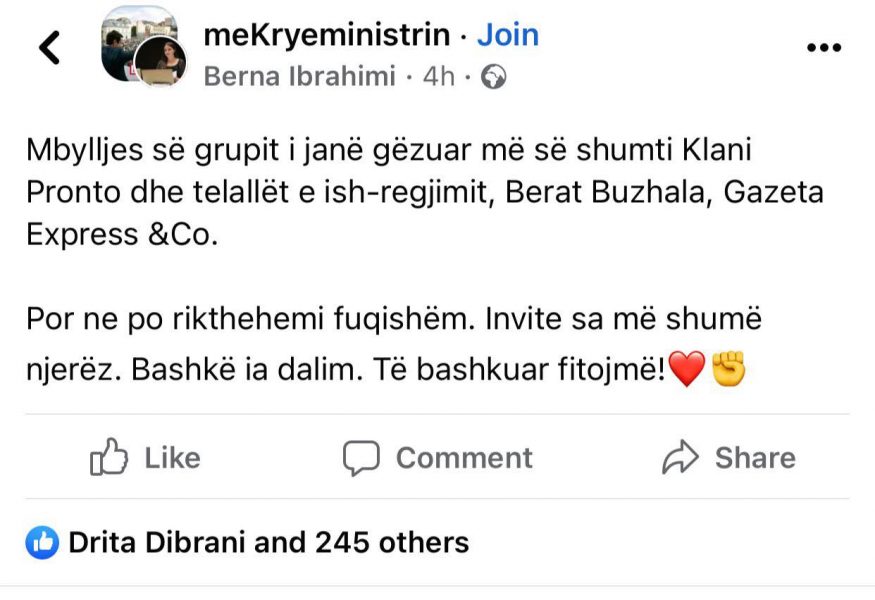This screenshot has width=875, height=600.
Task: Click the blue like reaction badge
Action: 42,543
